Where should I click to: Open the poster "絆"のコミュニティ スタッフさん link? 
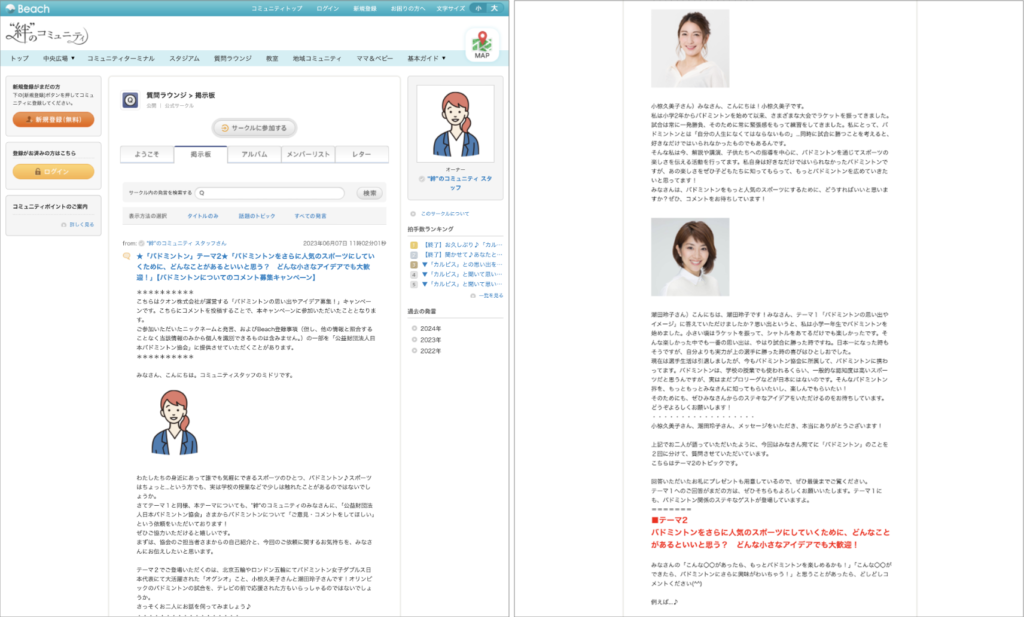pyautogui.click(x=186, y=243)
